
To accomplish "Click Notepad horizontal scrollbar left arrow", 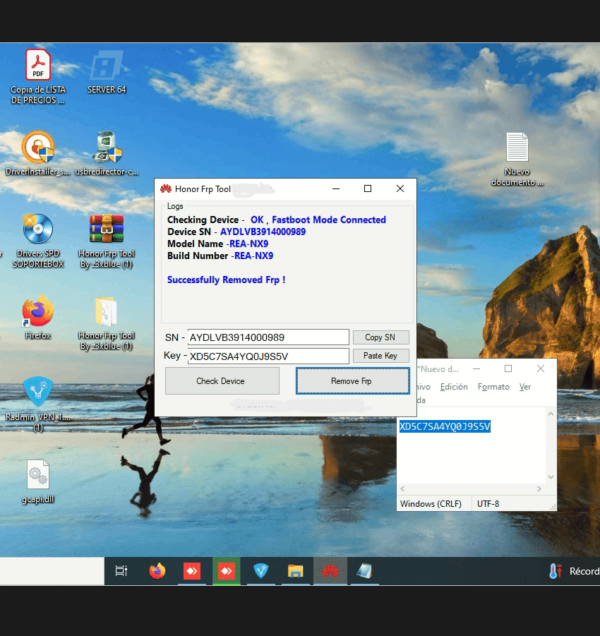I will (402, 489).
